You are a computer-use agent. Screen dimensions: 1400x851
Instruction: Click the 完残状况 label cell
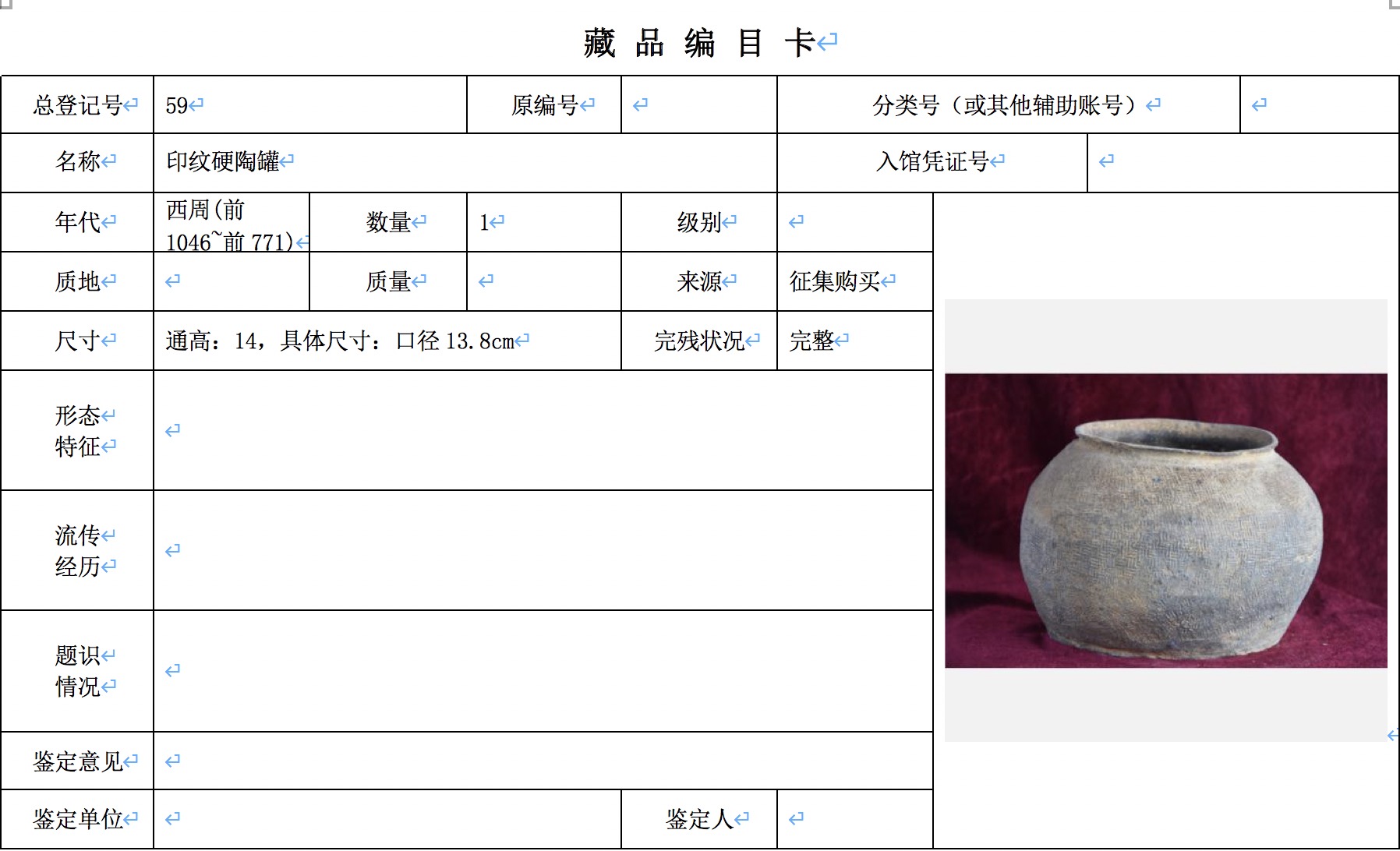pyautogui.click(x=699, y=341)
